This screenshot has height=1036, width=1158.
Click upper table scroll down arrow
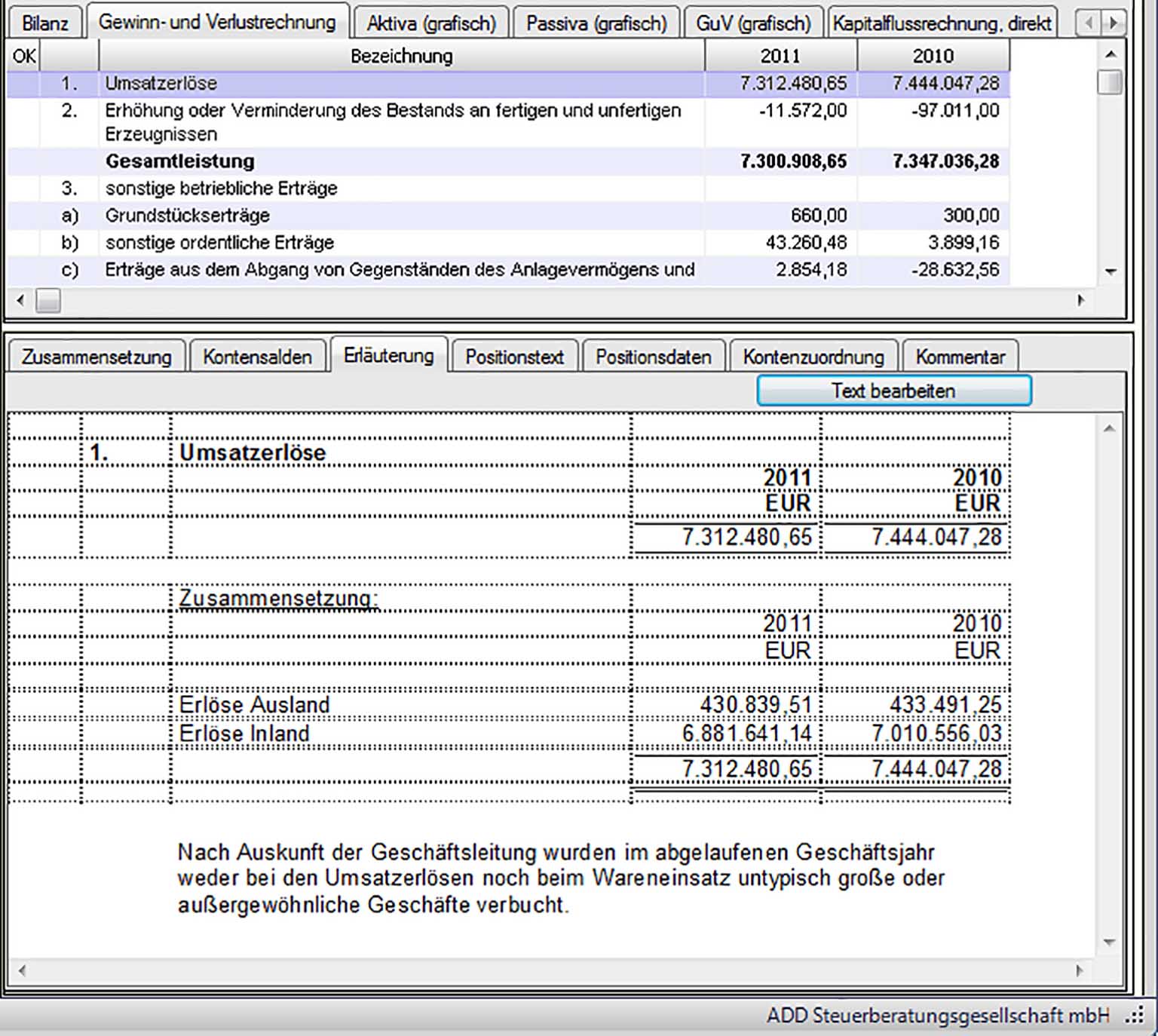pyautogui.click(x=1110, y=271)
